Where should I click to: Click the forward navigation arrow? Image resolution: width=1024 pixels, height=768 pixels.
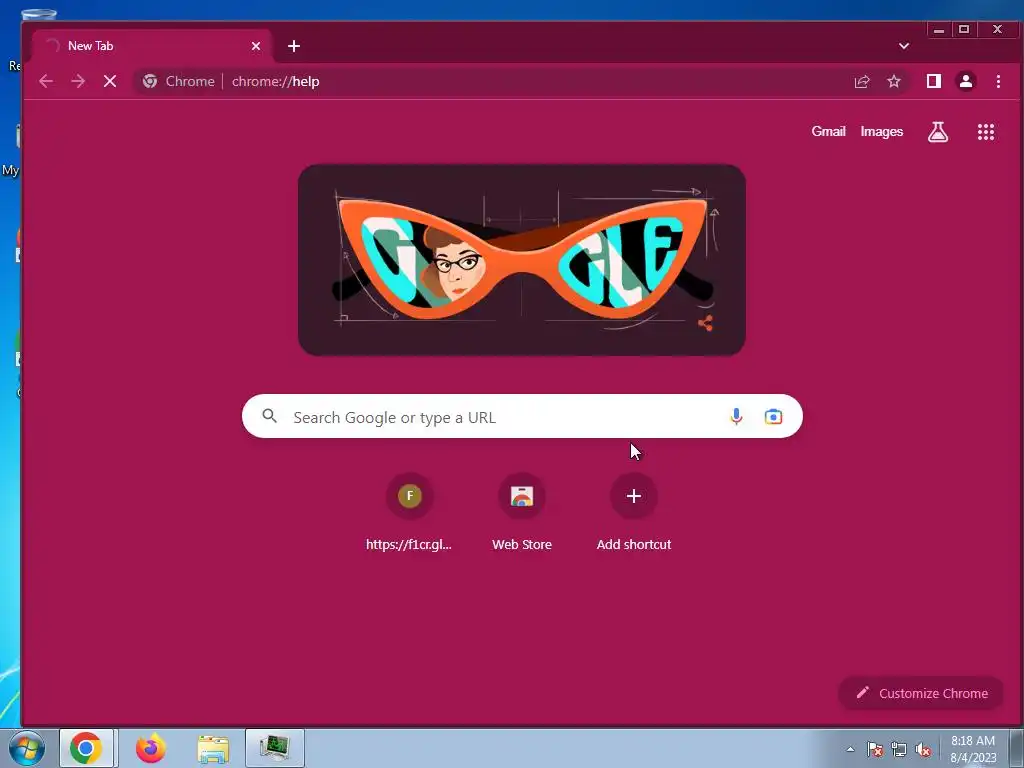[x=78, y=81]
